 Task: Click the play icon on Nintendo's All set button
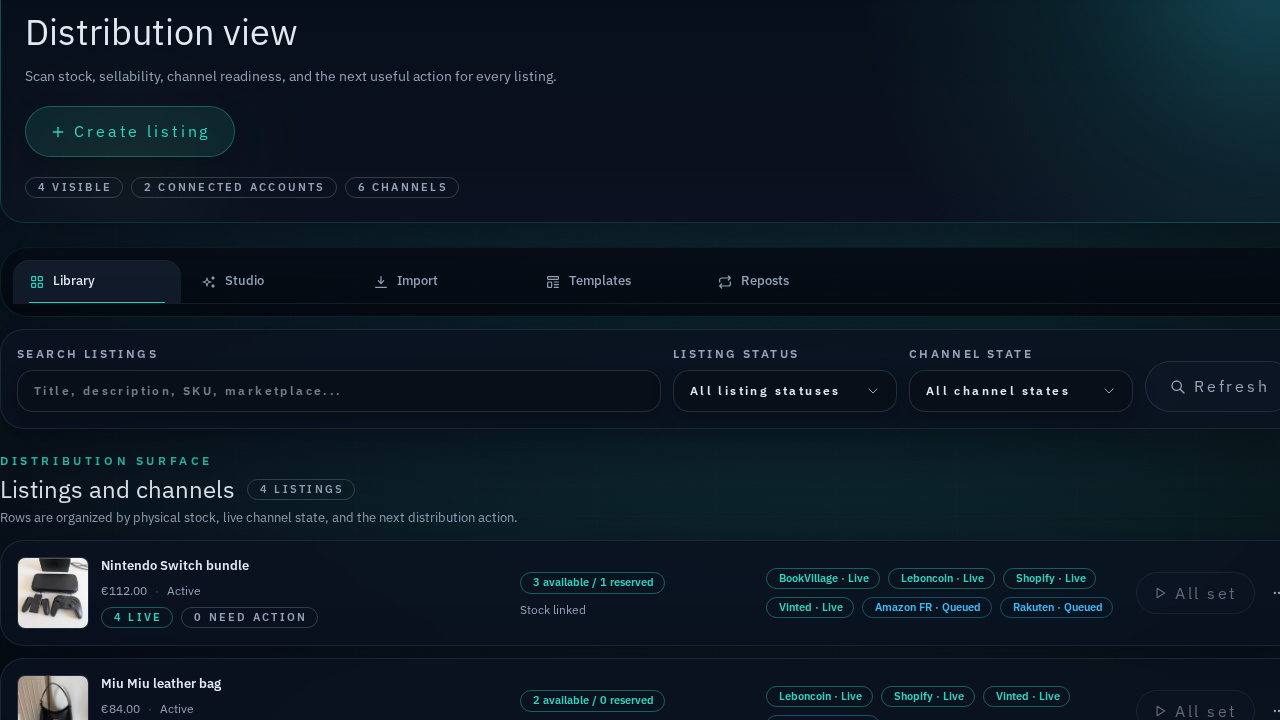pos(1160,593)
